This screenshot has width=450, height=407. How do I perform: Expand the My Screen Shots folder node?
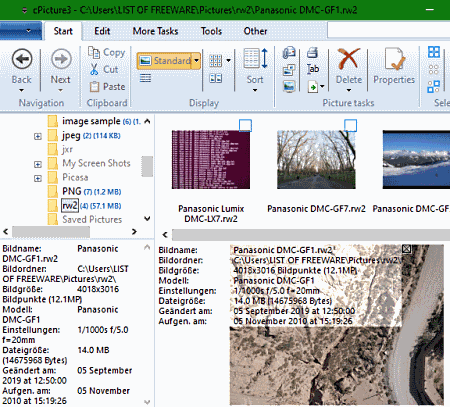(x=38, y=164)
